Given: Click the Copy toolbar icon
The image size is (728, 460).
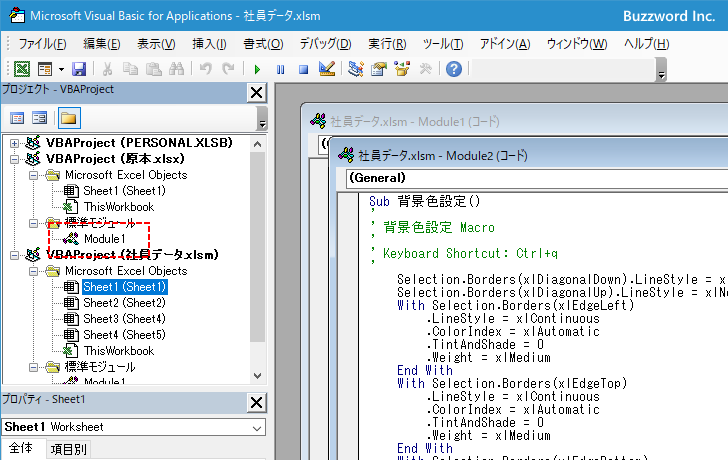Looking at the screenshot, I should click(130, 69).
